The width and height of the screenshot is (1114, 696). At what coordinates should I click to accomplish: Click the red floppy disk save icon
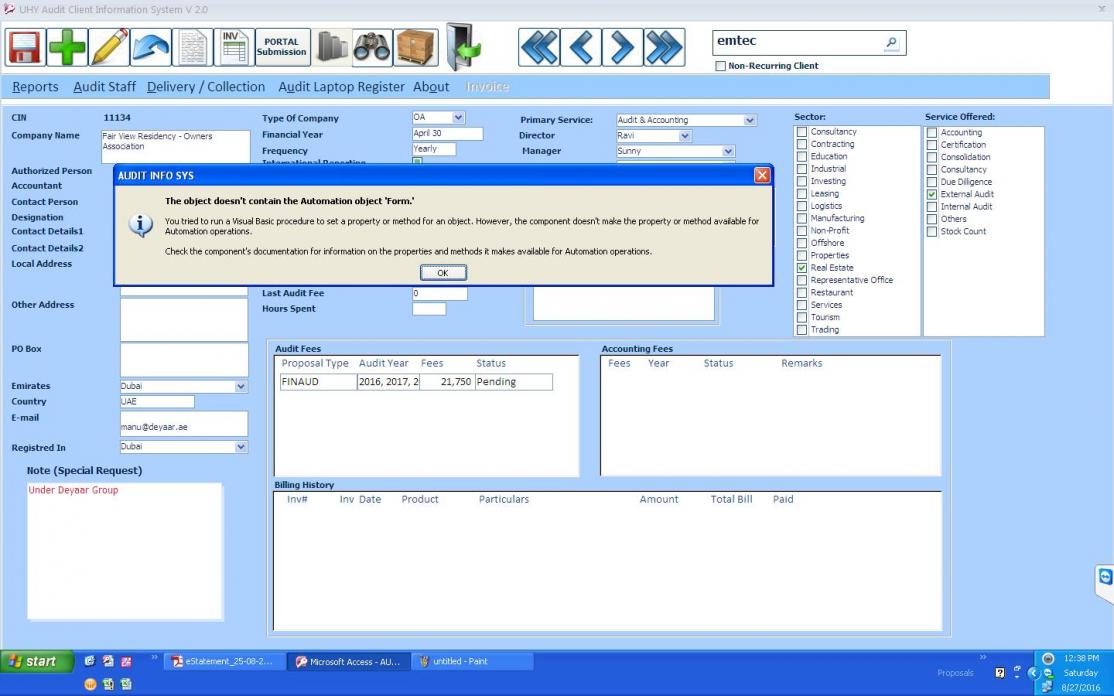25,48
